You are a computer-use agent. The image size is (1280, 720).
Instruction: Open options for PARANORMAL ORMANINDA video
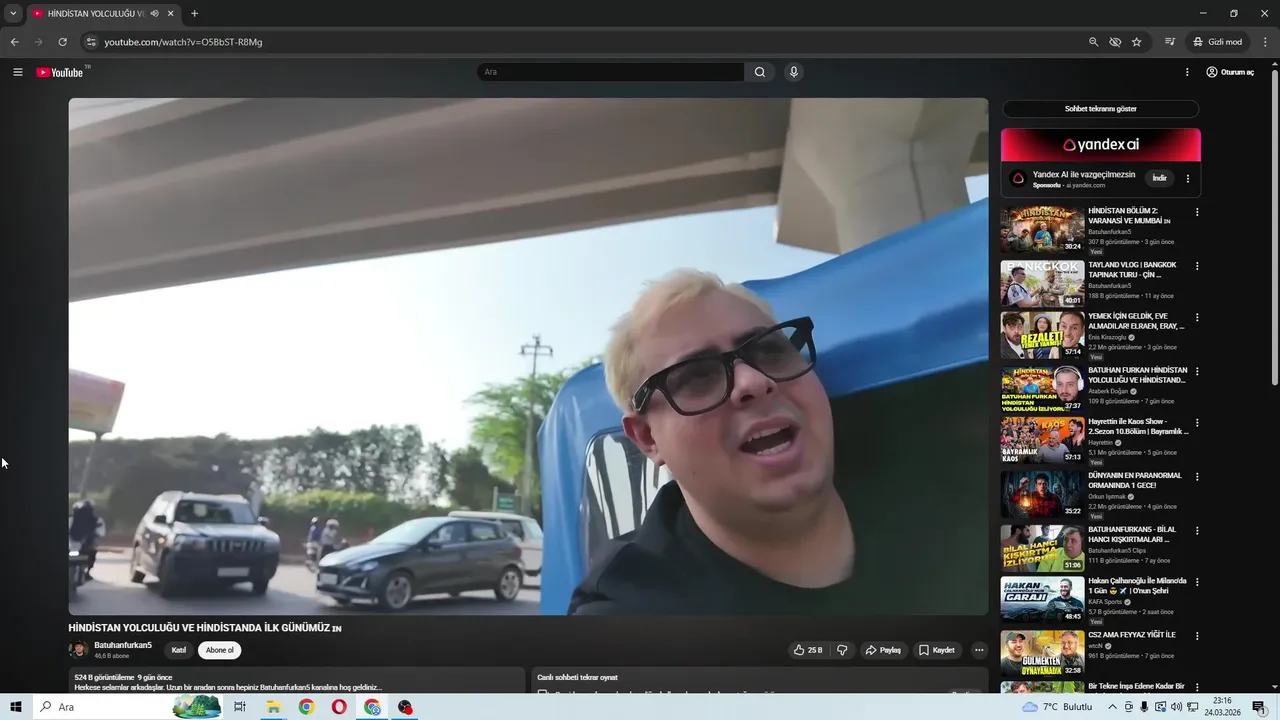click(x=1197, y=476)
